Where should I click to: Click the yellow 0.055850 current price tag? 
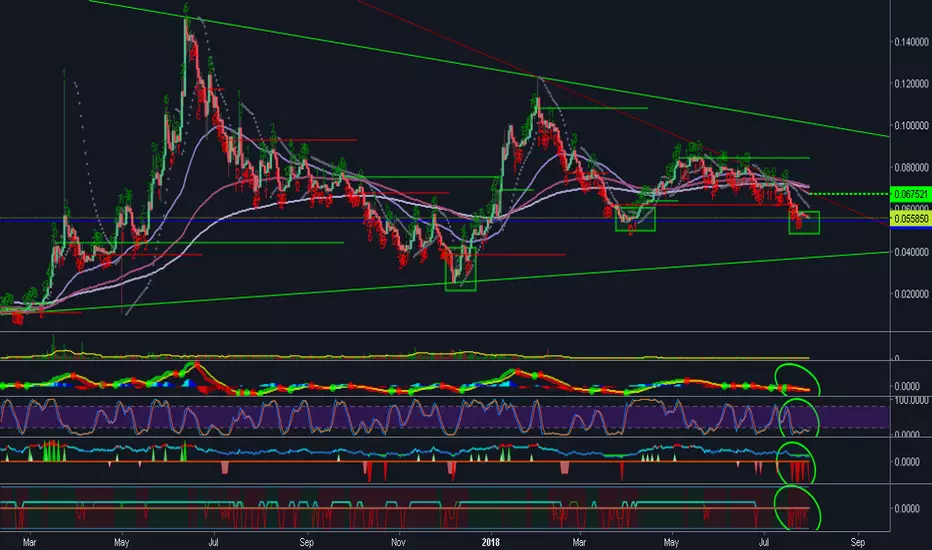(910, 219)
